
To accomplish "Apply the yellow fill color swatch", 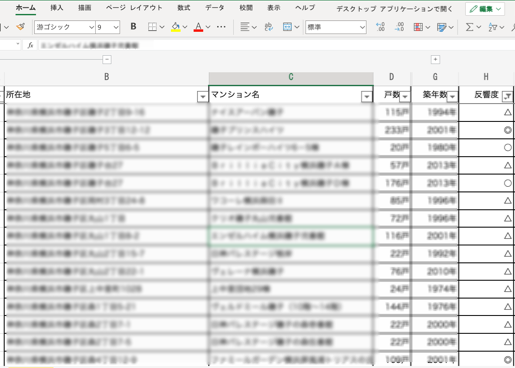I will [x=176, y=27].
